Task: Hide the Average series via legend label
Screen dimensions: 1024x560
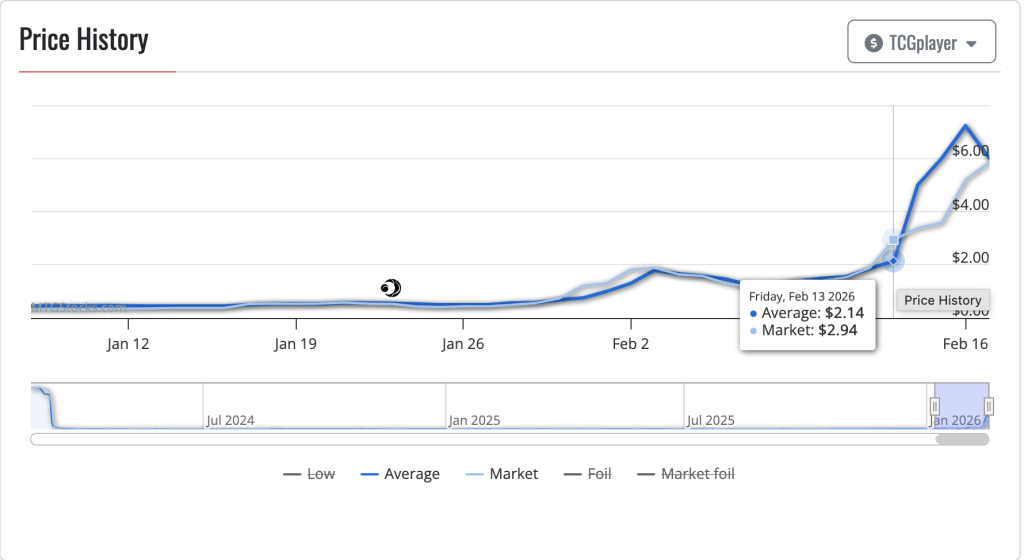Action: tap(412, 474)
